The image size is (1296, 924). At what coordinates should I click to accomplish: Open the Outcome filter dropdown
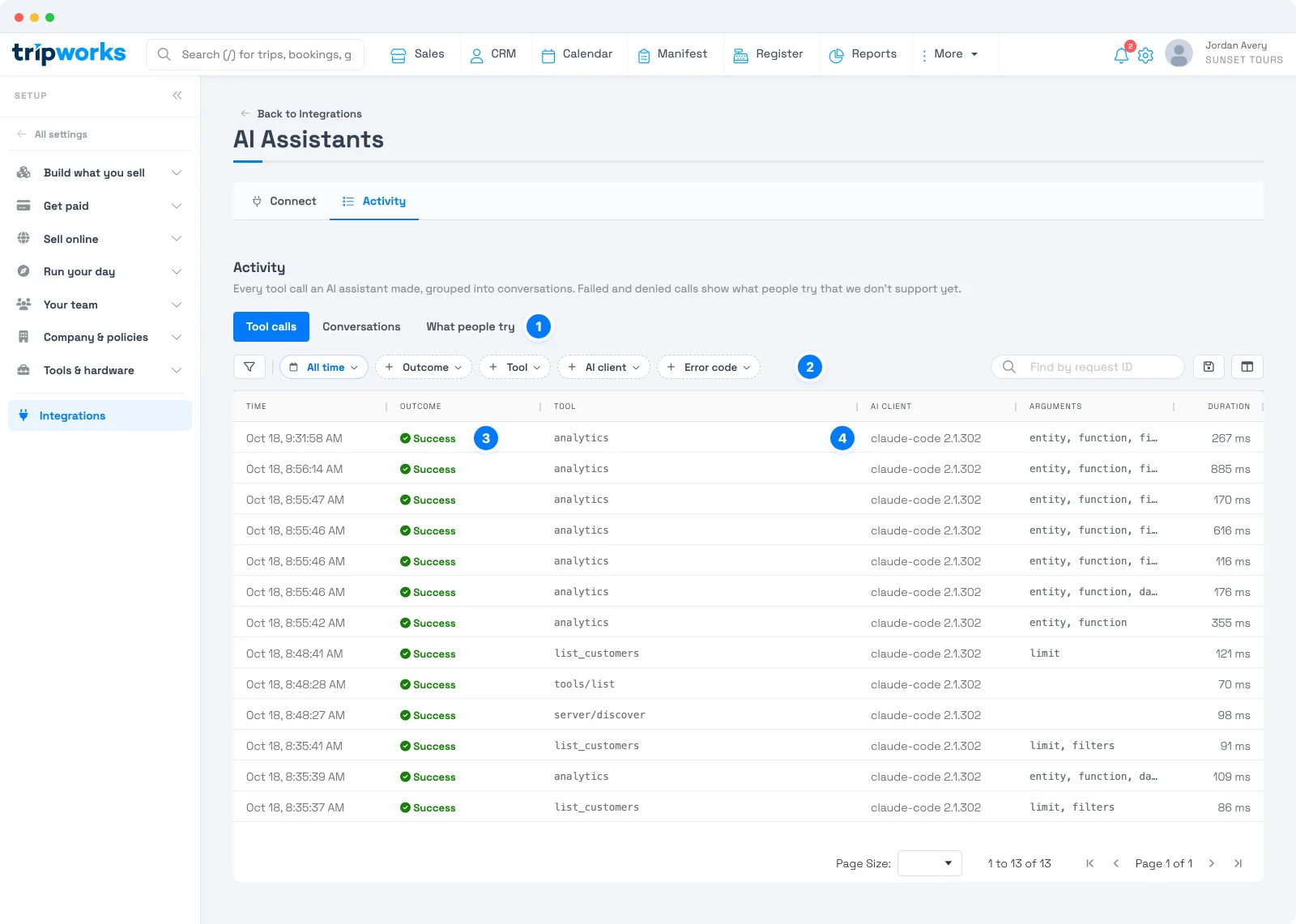click(x=424, y=367)
